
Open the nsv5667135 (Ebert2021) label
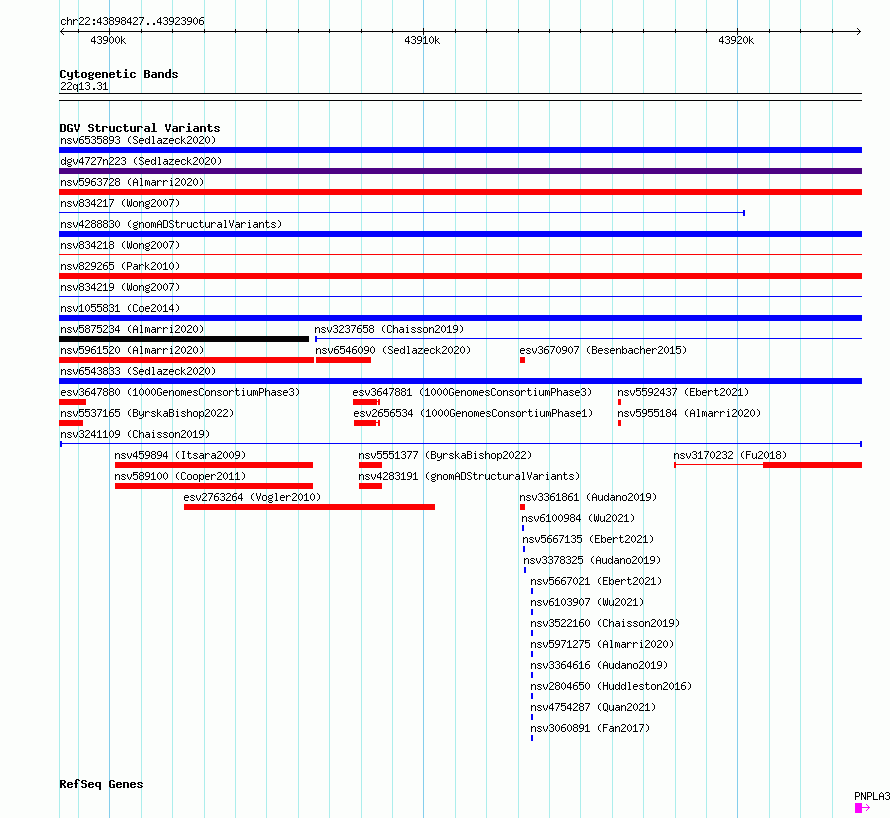click(588, 539)
